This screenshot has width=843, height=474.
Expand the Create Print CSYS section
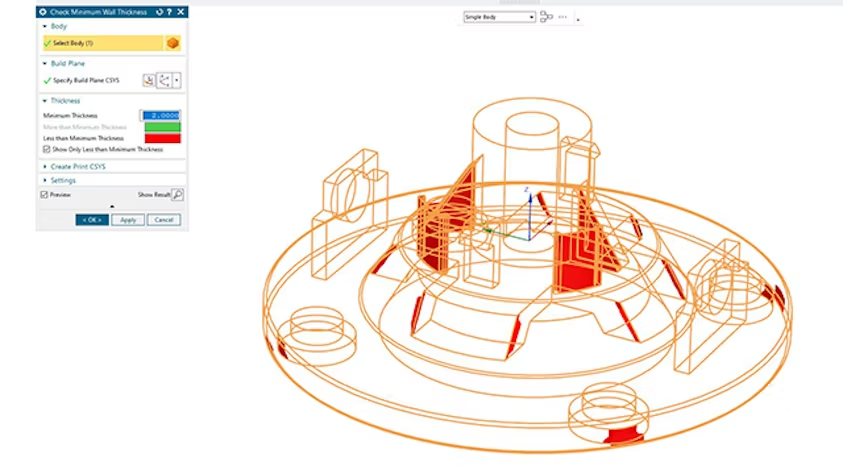coord(78,166)
